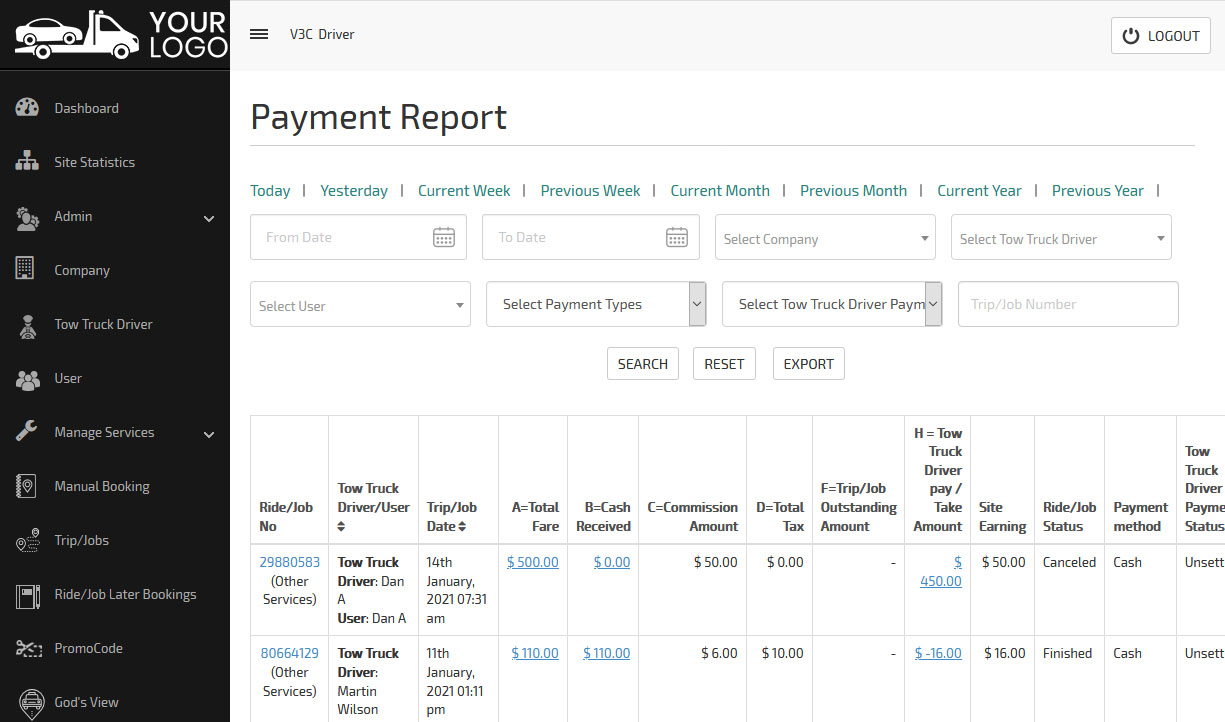Sort by Trip/Job Date column arrows
The width and height of the screenshot is (1225, 722).
click(462, 527)
